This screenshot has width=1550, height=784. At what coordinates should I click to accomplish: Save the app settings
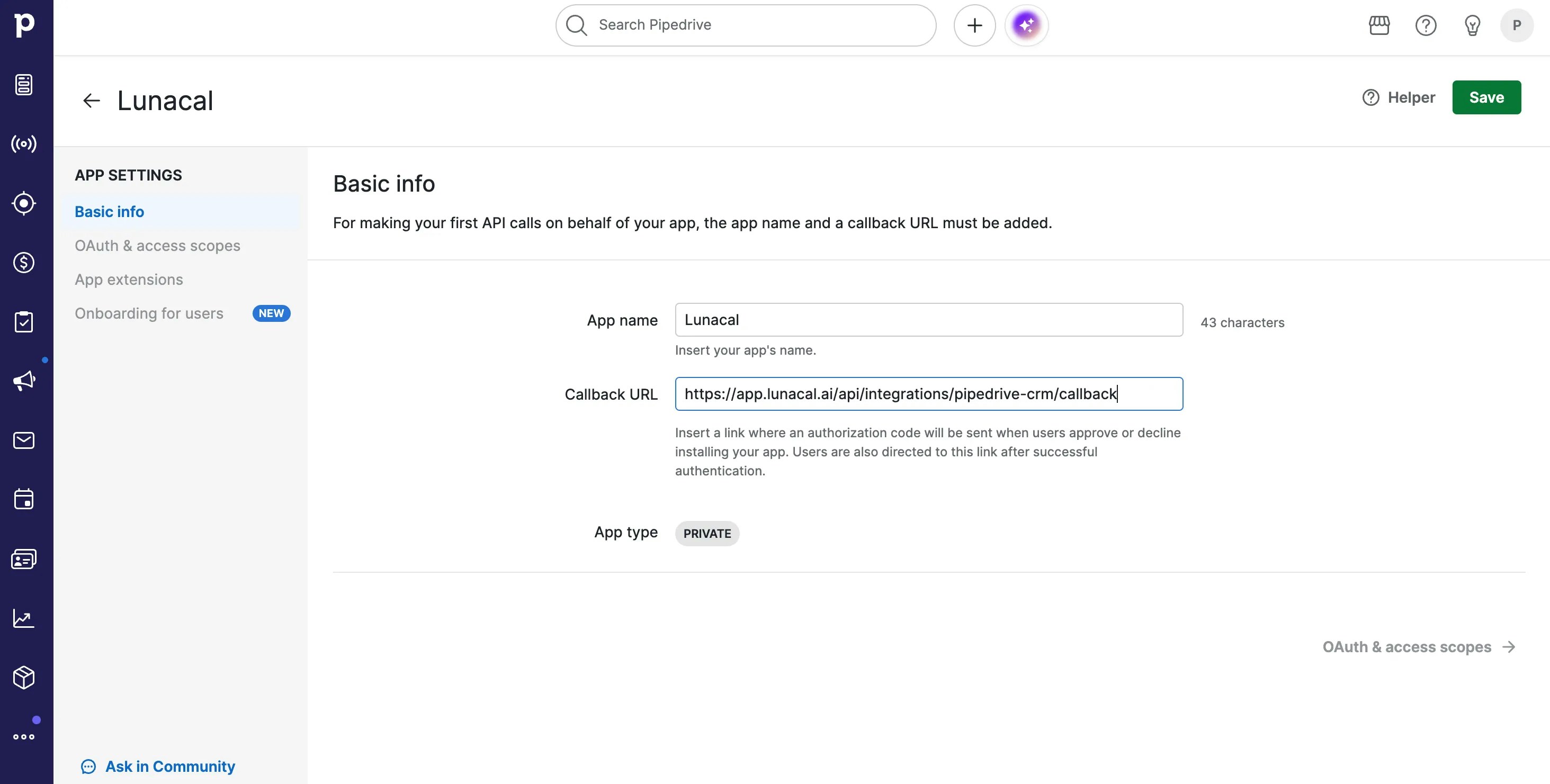tap(1485, 97)
